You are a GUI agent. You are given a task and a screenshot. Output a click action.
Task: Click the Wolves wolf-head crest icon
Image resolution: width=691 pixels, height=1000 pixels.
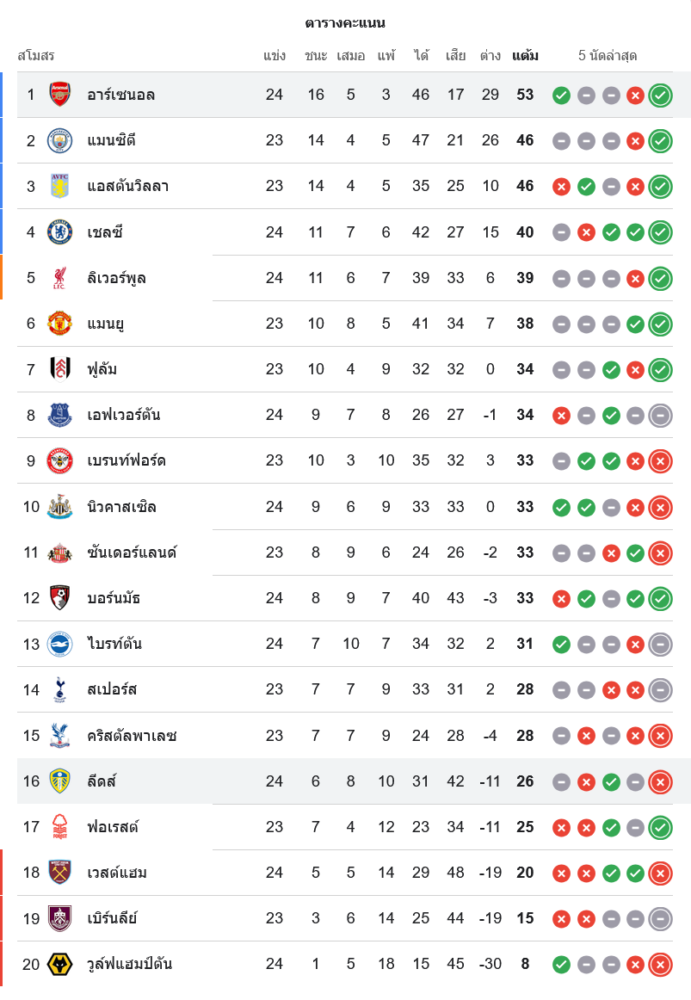(x=60, y=964)
